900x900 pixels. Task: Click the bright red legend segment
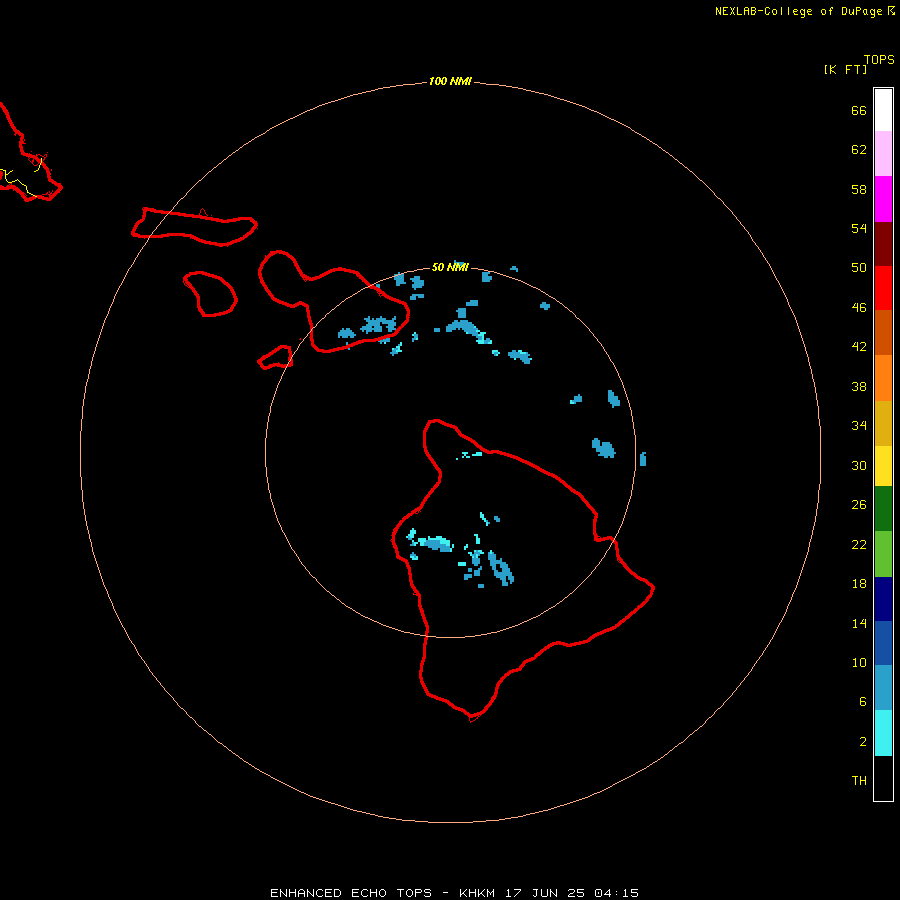point(883,288)
